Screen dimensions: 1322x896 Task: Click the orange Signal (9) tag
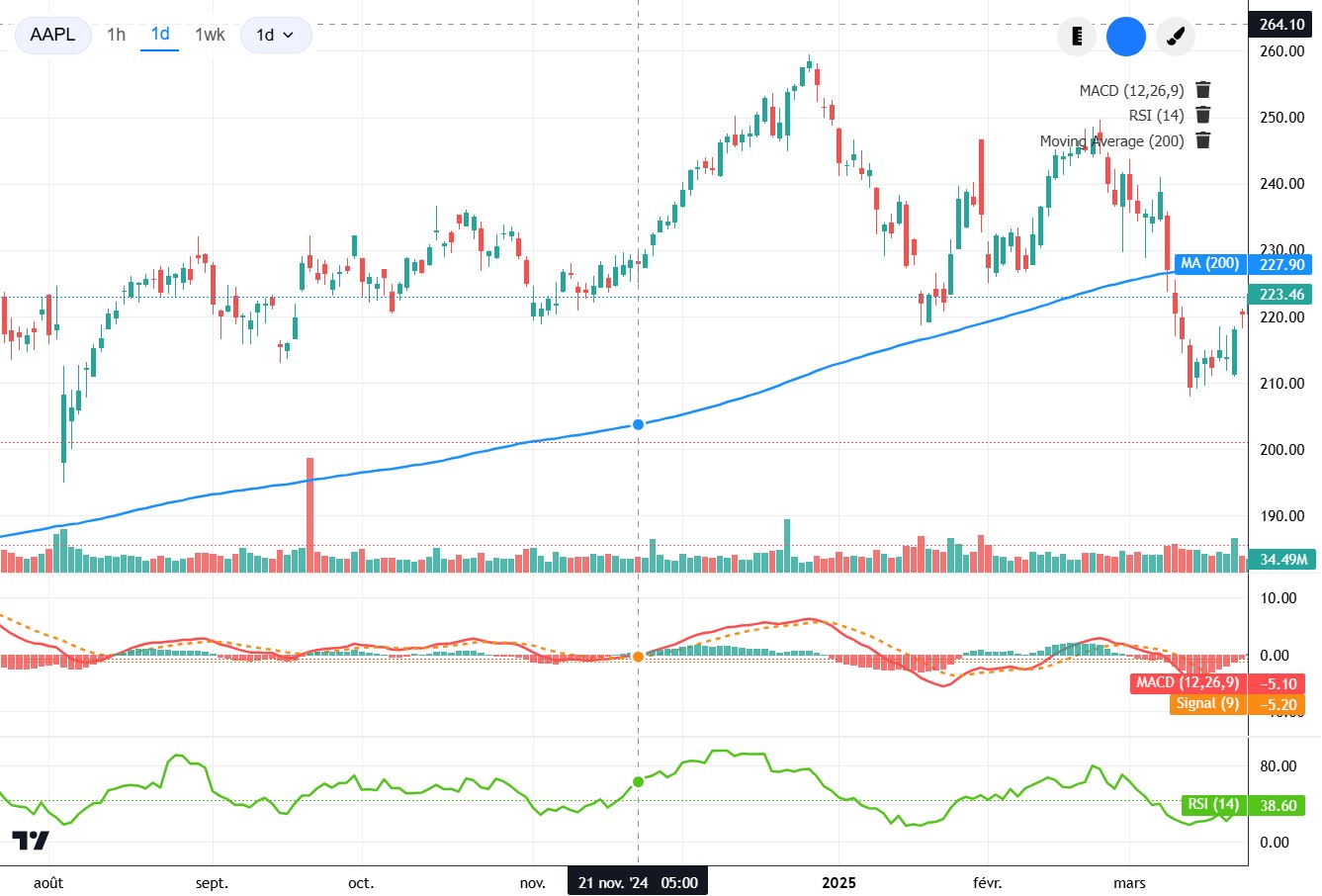[1206, 703]
